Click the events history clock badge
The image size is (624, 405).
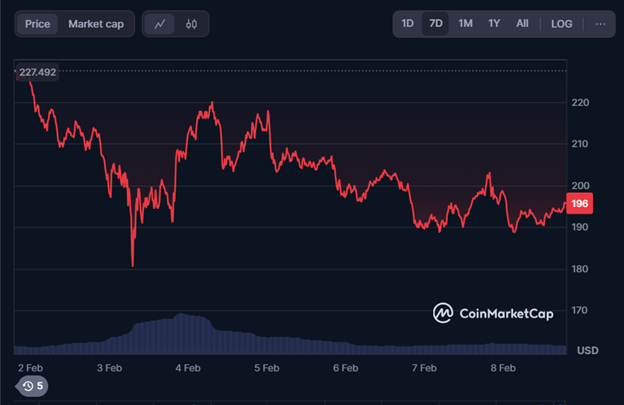coord(34,385)
